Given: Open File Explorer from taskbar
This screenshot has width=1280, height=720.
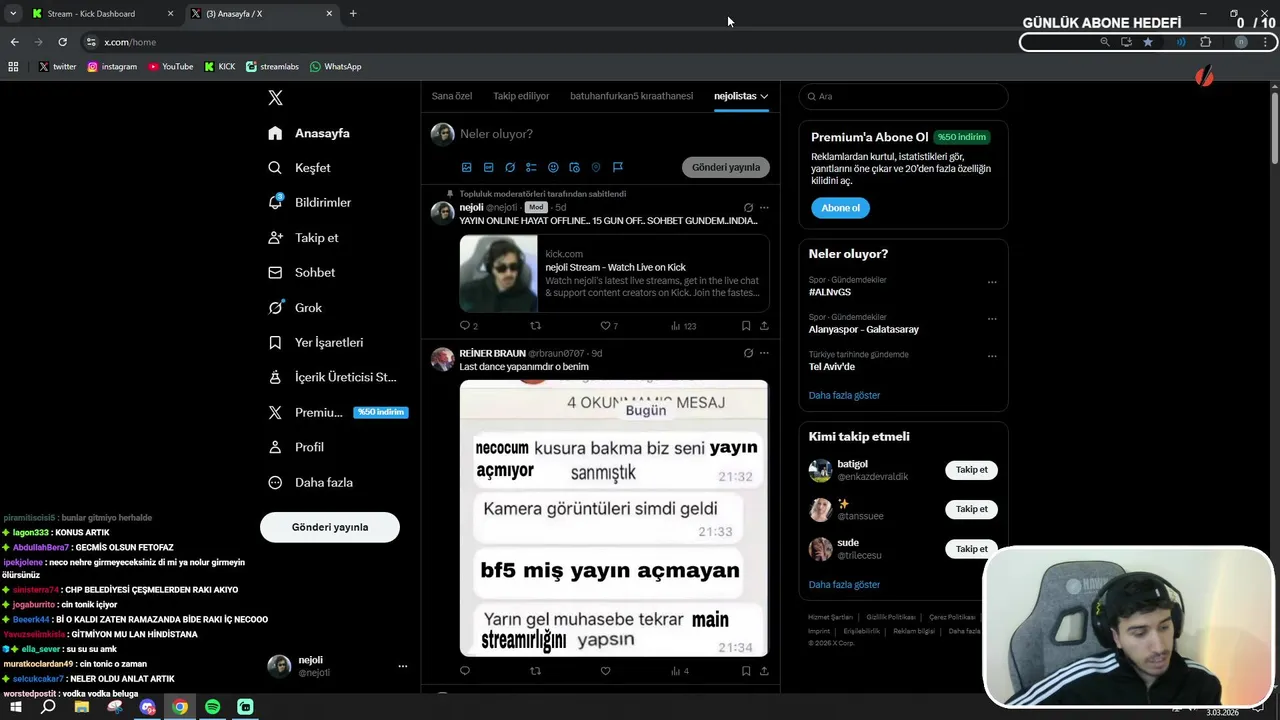Looking at the screenshot, I should (x=82, y=707).
